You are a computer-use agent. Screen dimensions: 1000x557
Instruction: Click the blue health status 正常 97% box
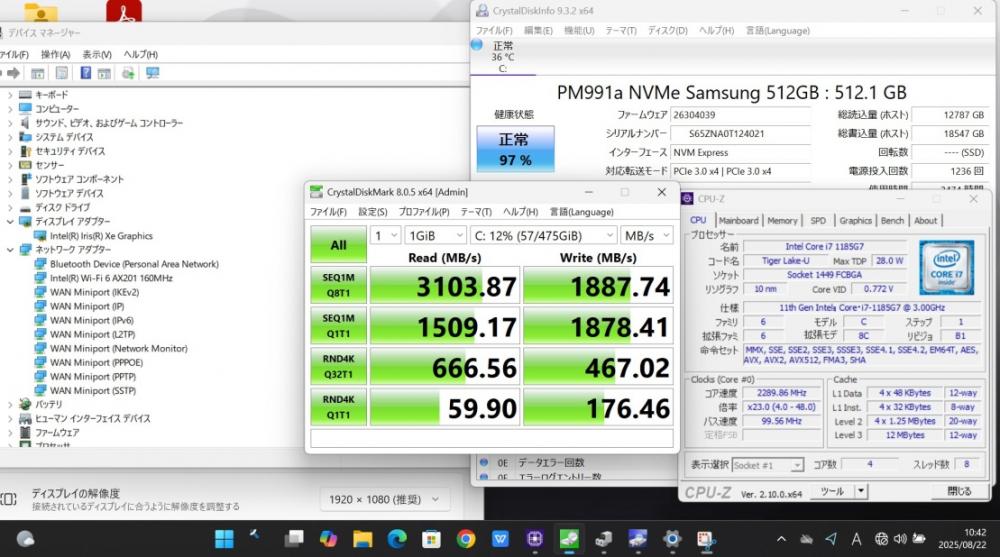[x=515, y=148]
